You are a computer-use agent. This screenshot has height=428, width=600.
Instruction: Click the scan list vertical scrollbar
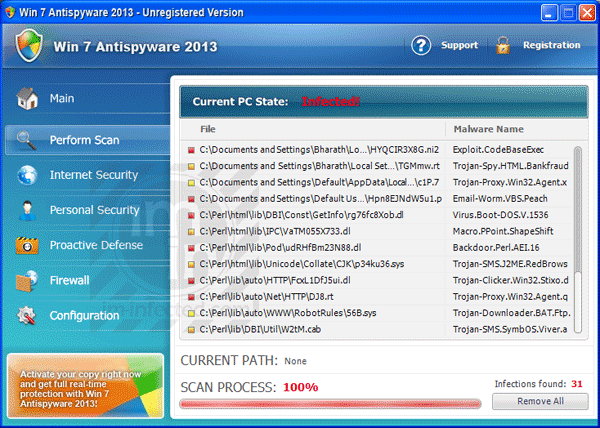point(578,239)
